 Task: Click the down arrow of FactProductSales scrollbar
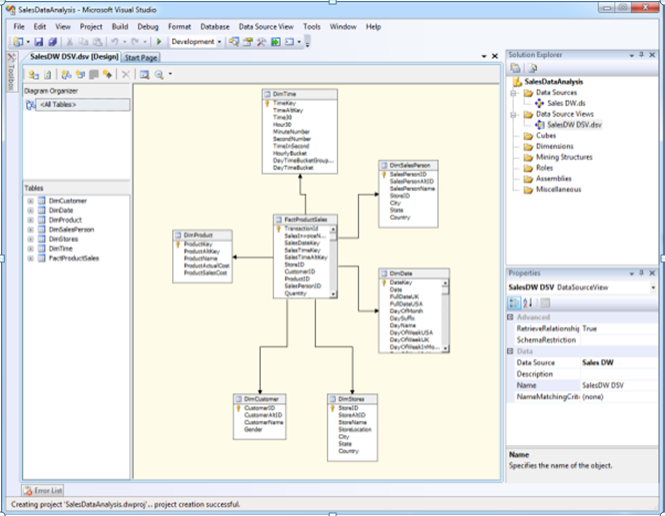coord(333,294)
